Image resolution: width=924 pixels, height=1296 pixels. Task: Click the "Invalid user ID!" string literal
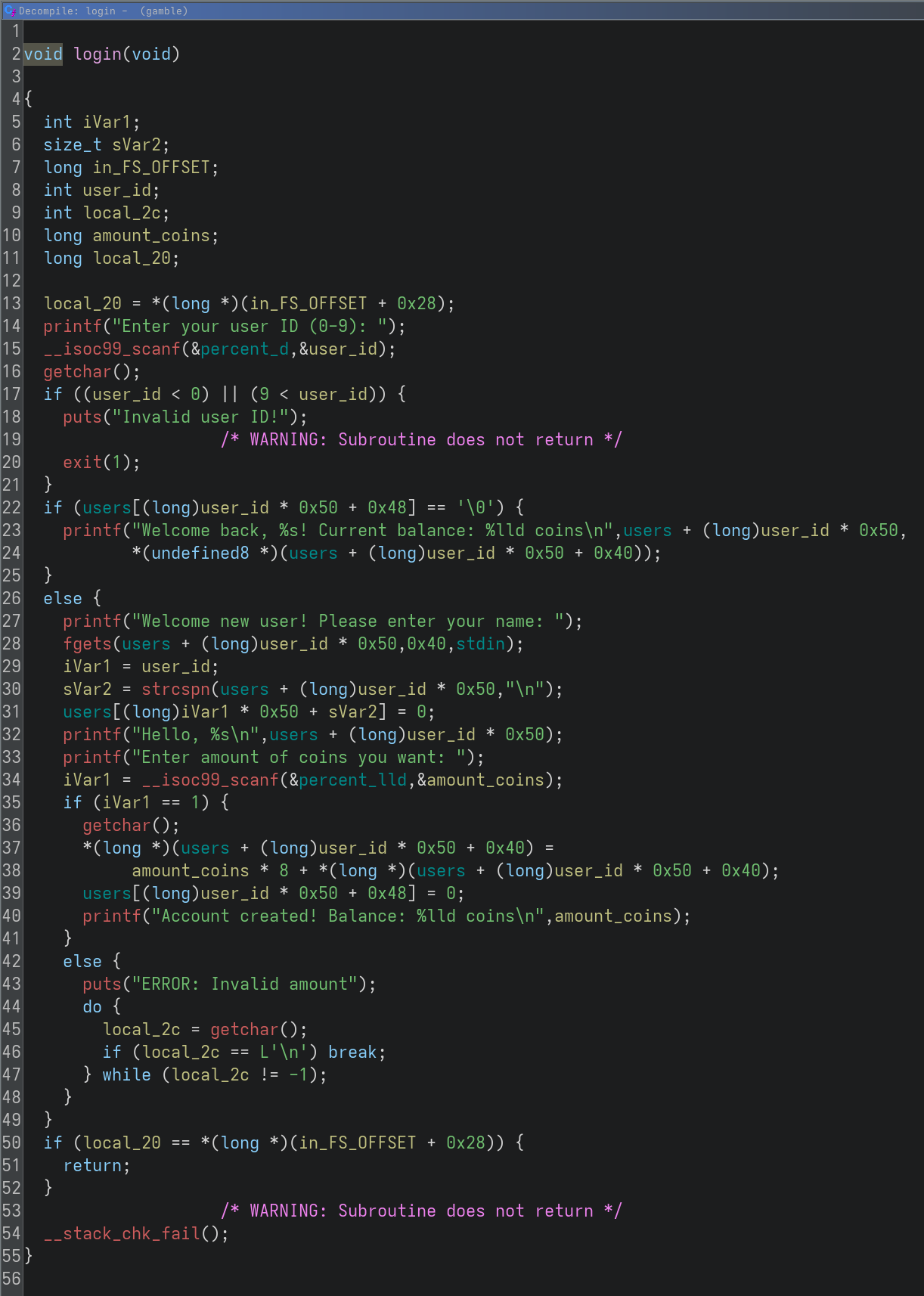point(205,417)
